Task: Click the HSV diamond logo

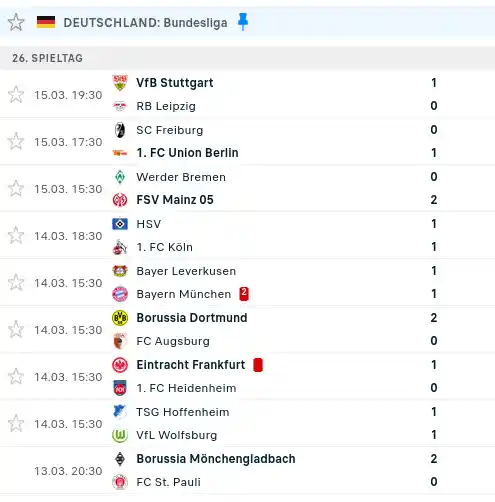Action: pos(120,224)
